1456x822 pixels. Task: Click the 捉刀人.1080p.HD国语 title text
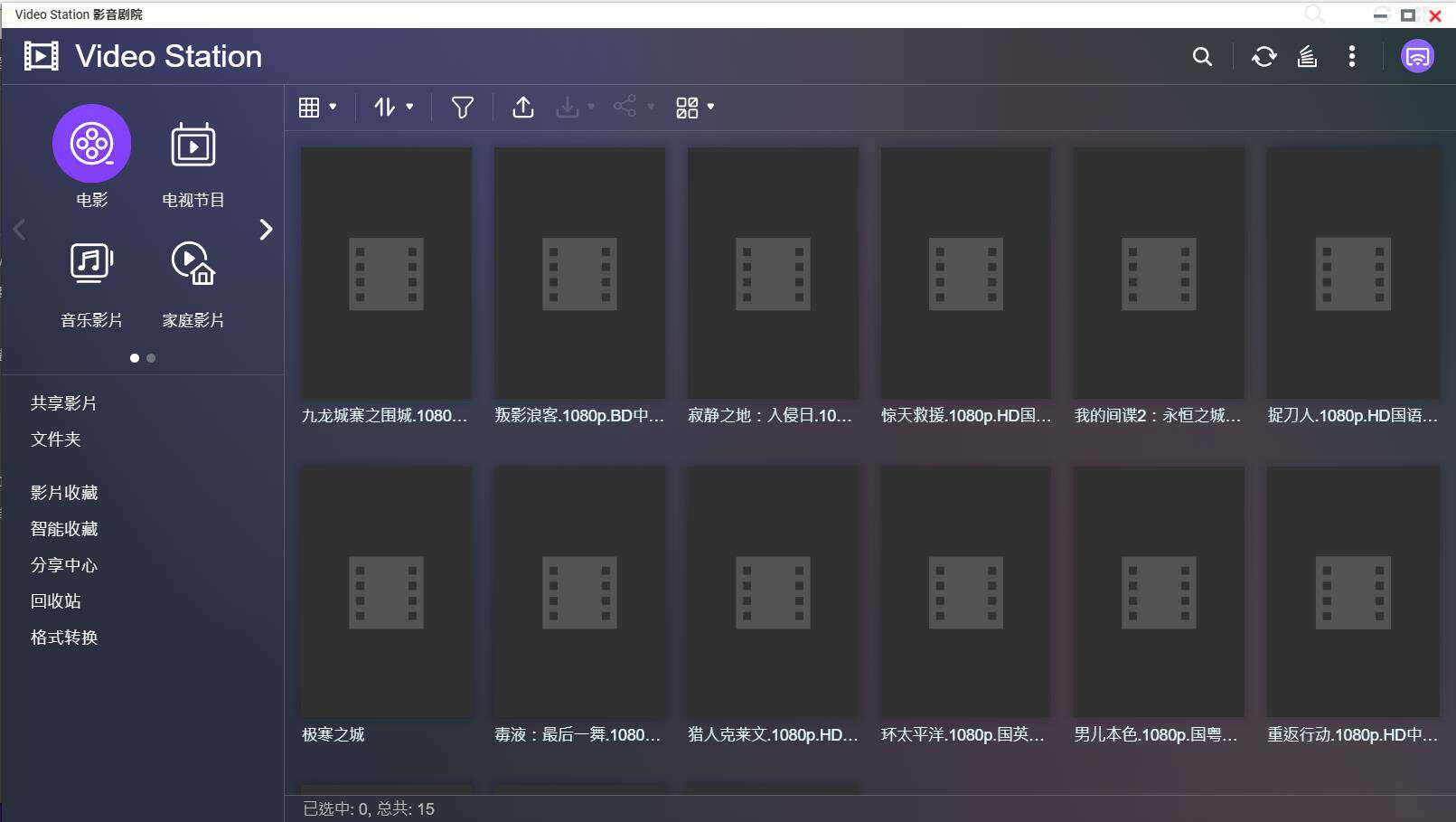(1353, 416)
